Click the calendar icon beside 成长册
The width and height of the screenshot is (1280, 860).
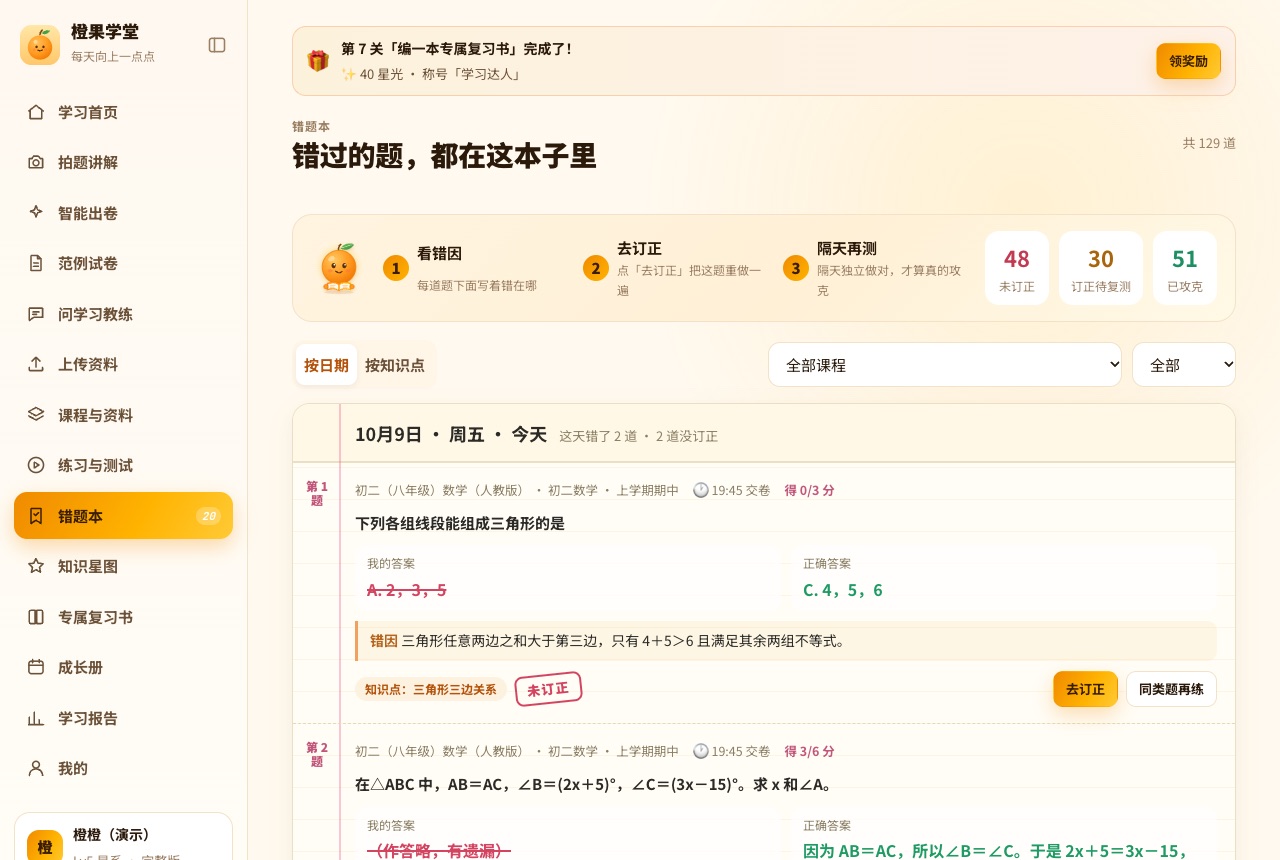click(x=36, y=667)
